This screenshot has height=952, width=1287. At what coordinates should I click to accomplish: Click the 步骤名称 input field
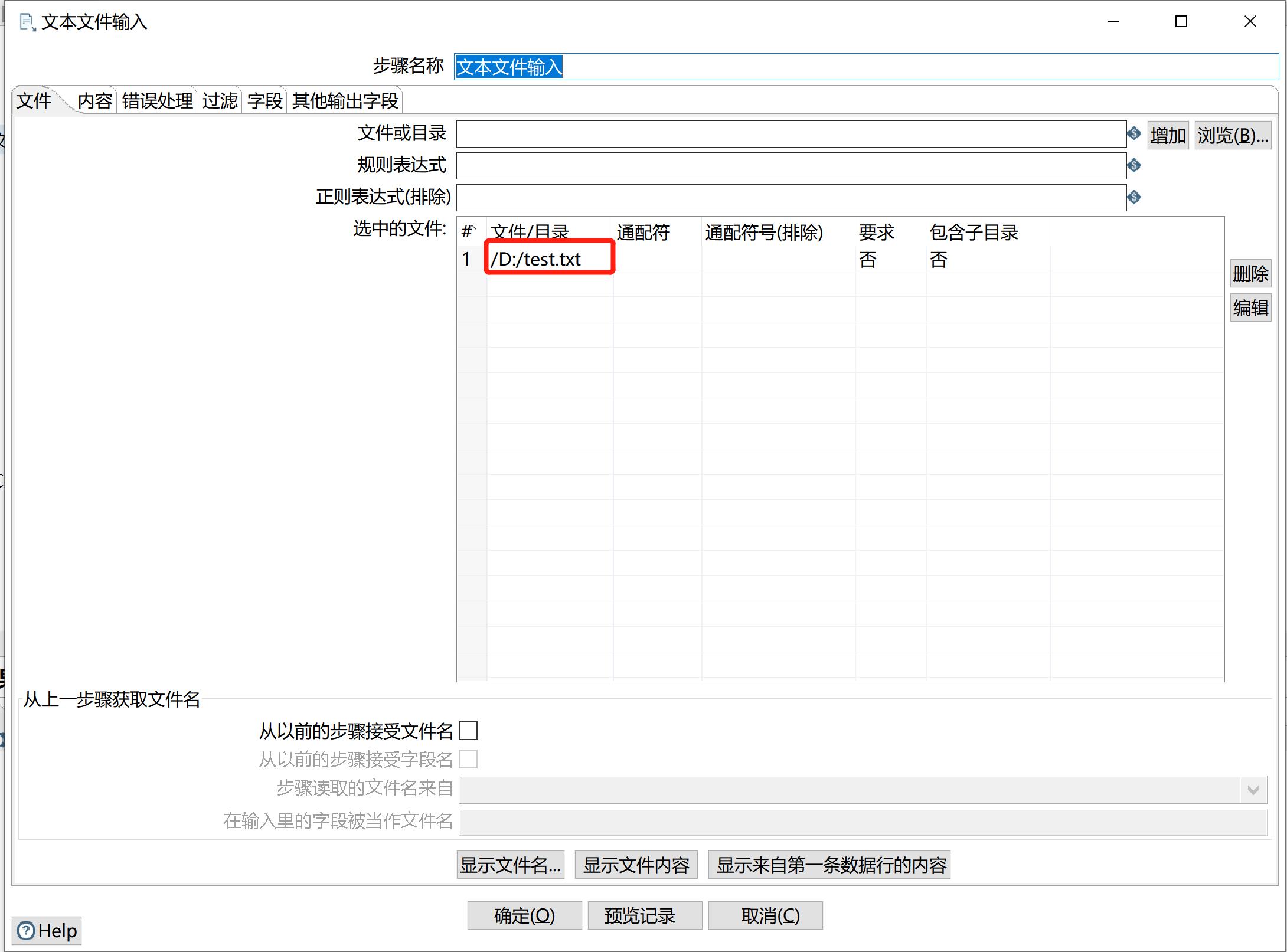coord(866,67)
